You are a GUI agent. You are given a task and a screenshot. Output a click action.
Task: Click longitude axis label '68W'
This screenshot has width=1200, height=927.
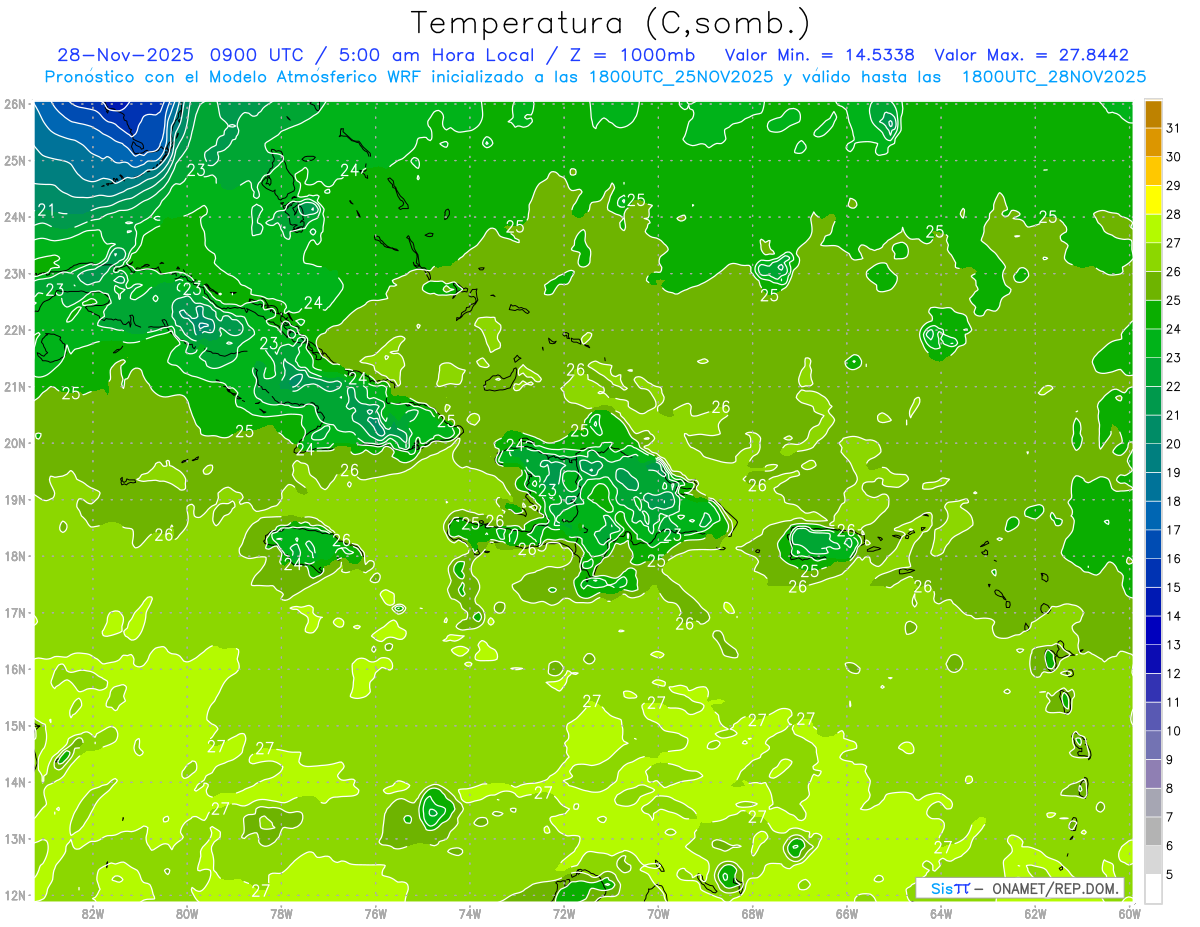[x=753, y=913]
